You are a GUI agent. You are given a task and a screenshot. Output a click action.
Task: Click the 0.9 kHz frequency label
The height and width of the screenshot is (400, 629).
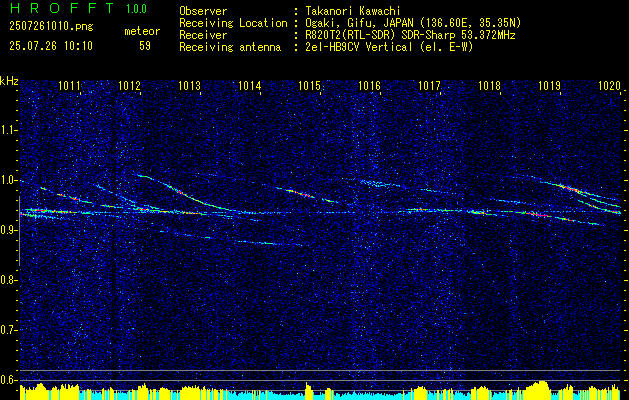(7, 230)
